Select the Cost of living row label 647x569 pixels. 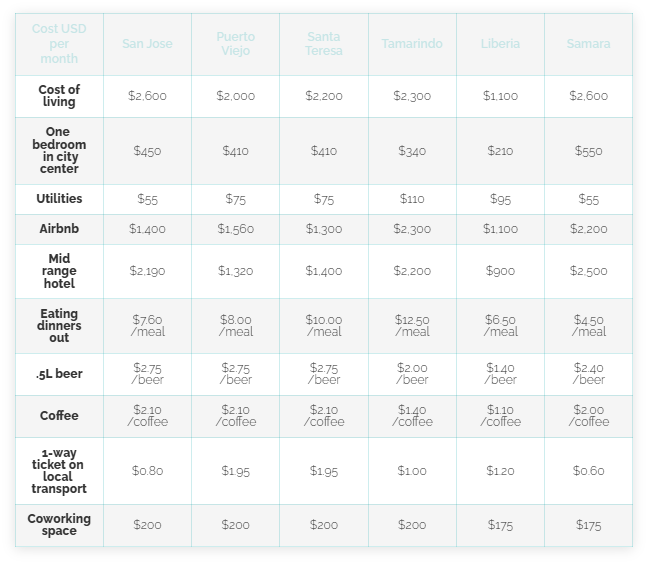[x=59, y=96]
